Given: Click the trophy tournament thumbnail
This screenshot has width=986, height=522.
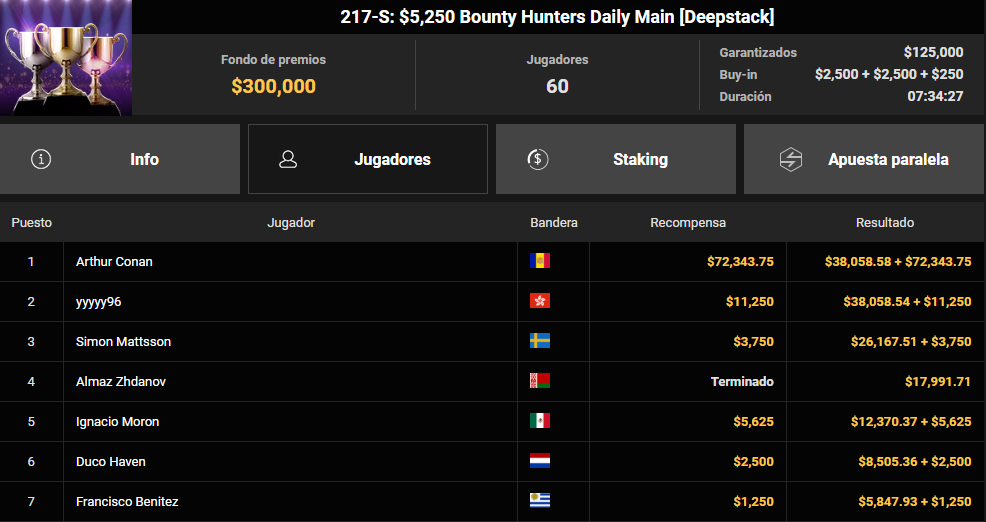Looking at the screenshot, I should point(66,58).
